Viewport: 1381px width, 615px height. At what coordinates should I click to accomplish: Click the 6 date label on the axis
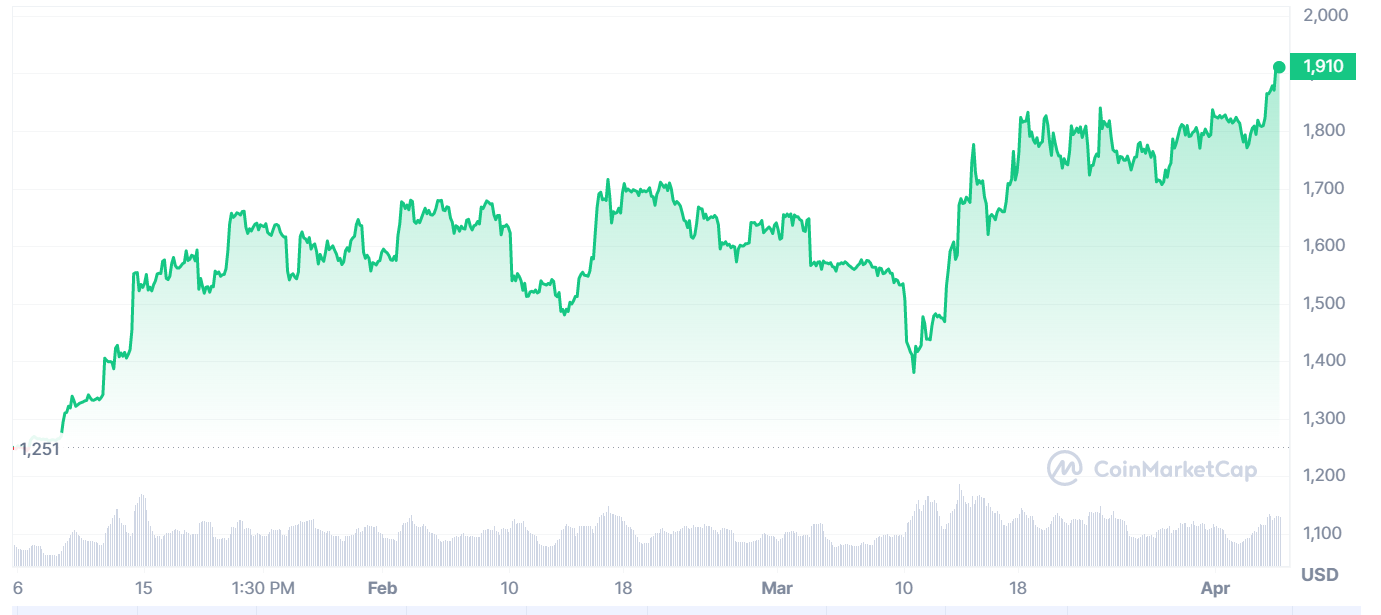pyautogui.click(x=17, y=588)
